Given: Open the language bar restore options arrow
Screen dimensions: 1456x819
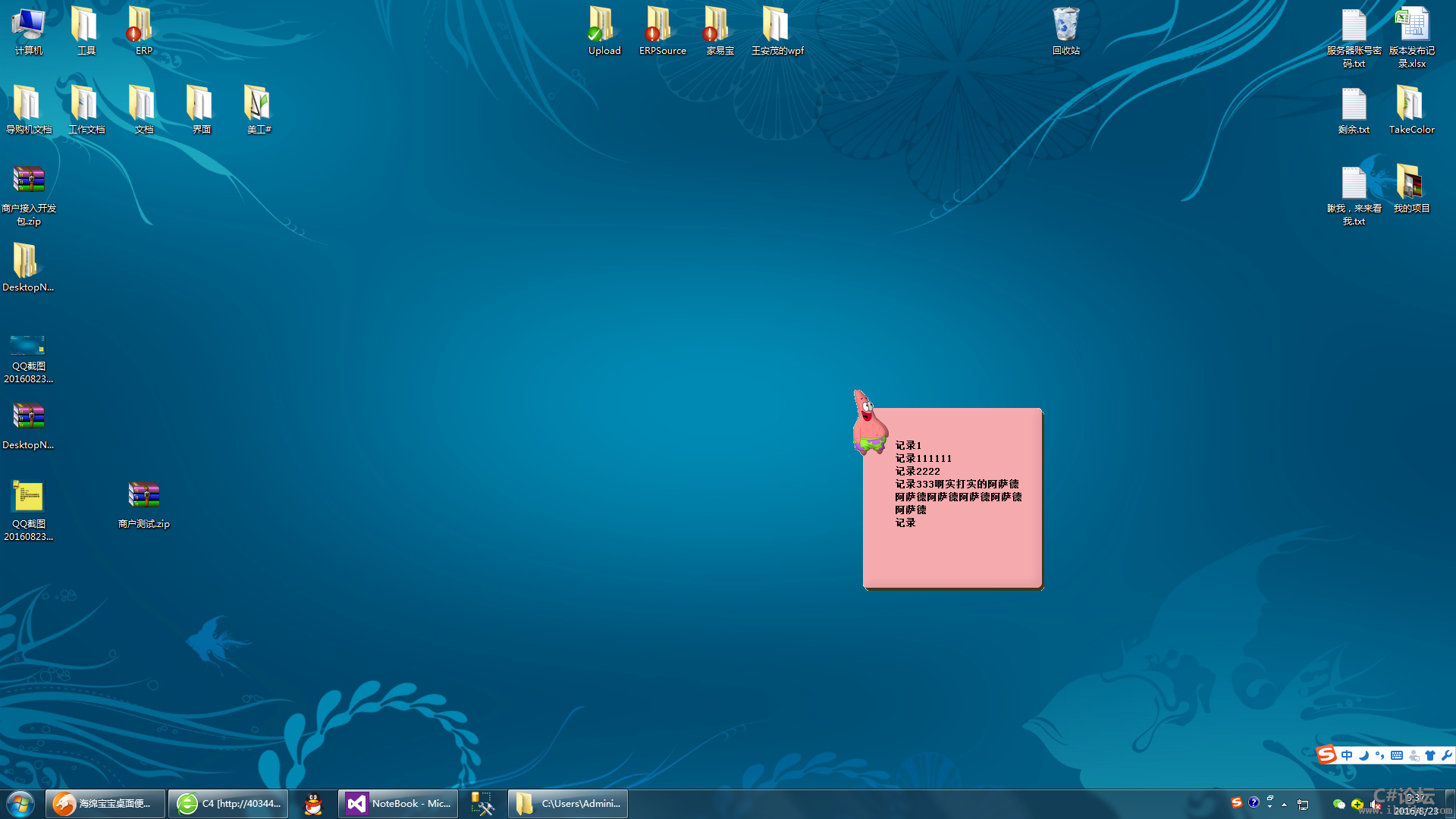Looking at the screenshot, I should (x=1270, y=806).
